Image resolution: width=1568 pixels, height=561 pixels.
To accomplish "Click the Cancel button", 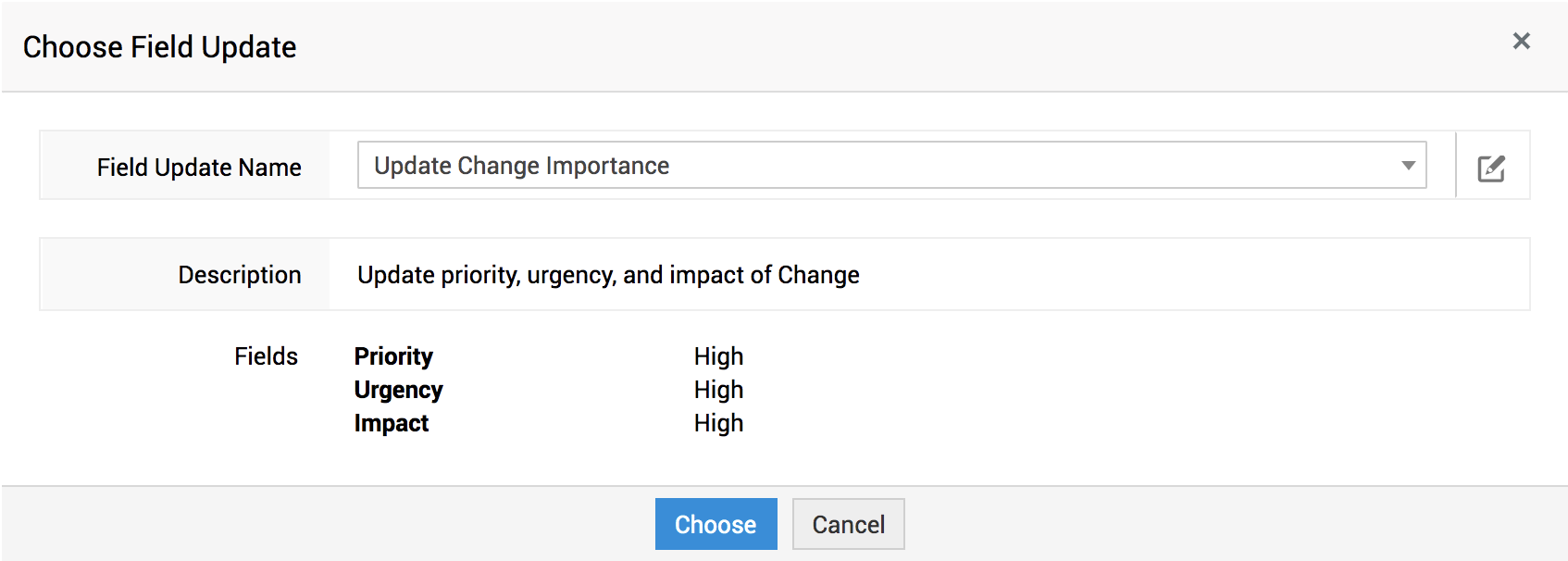I will [x=848, y=525].
